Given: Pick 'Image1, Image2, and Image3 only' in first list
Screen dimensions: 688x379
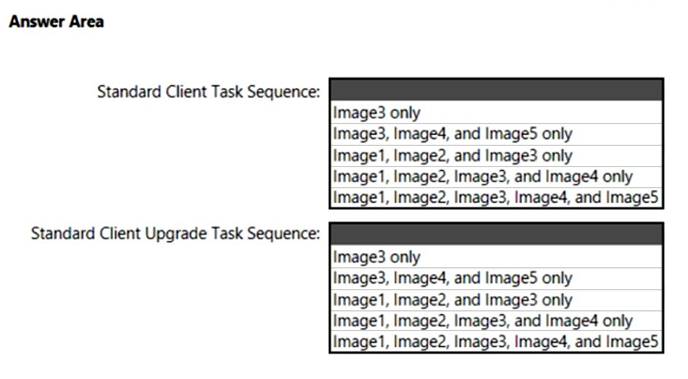Looking at the screenshot, I should (x=496, y=156).
